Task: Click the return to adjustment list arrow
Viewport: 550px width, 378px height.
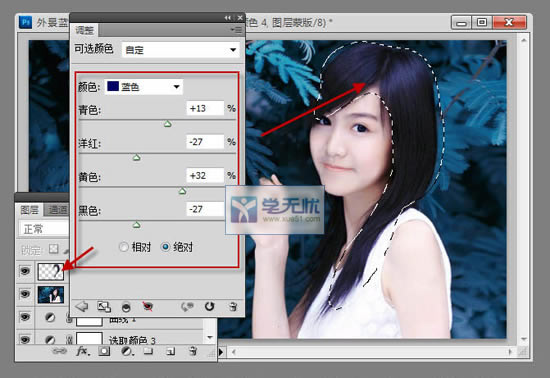Action: (x=82, y=306)
